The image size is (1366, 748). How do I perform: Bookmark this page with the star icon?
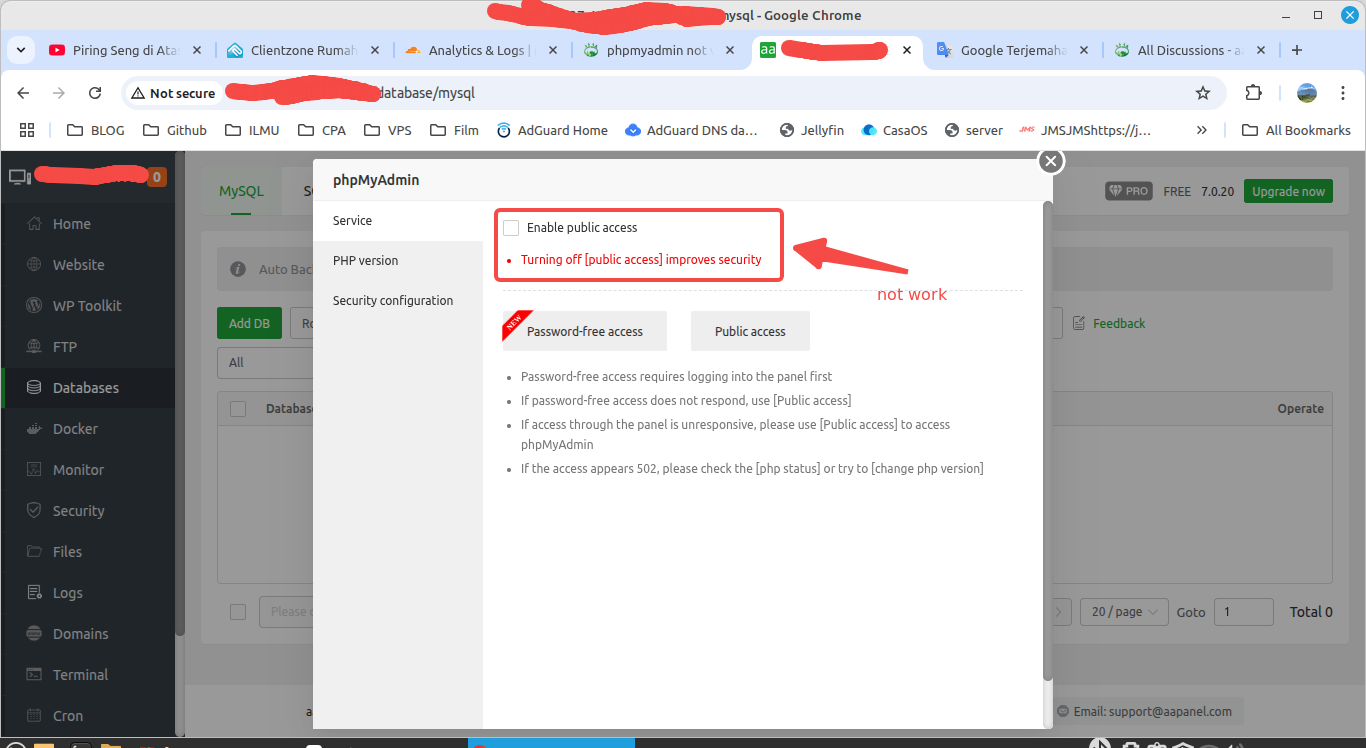click(x=1203, y=93)
